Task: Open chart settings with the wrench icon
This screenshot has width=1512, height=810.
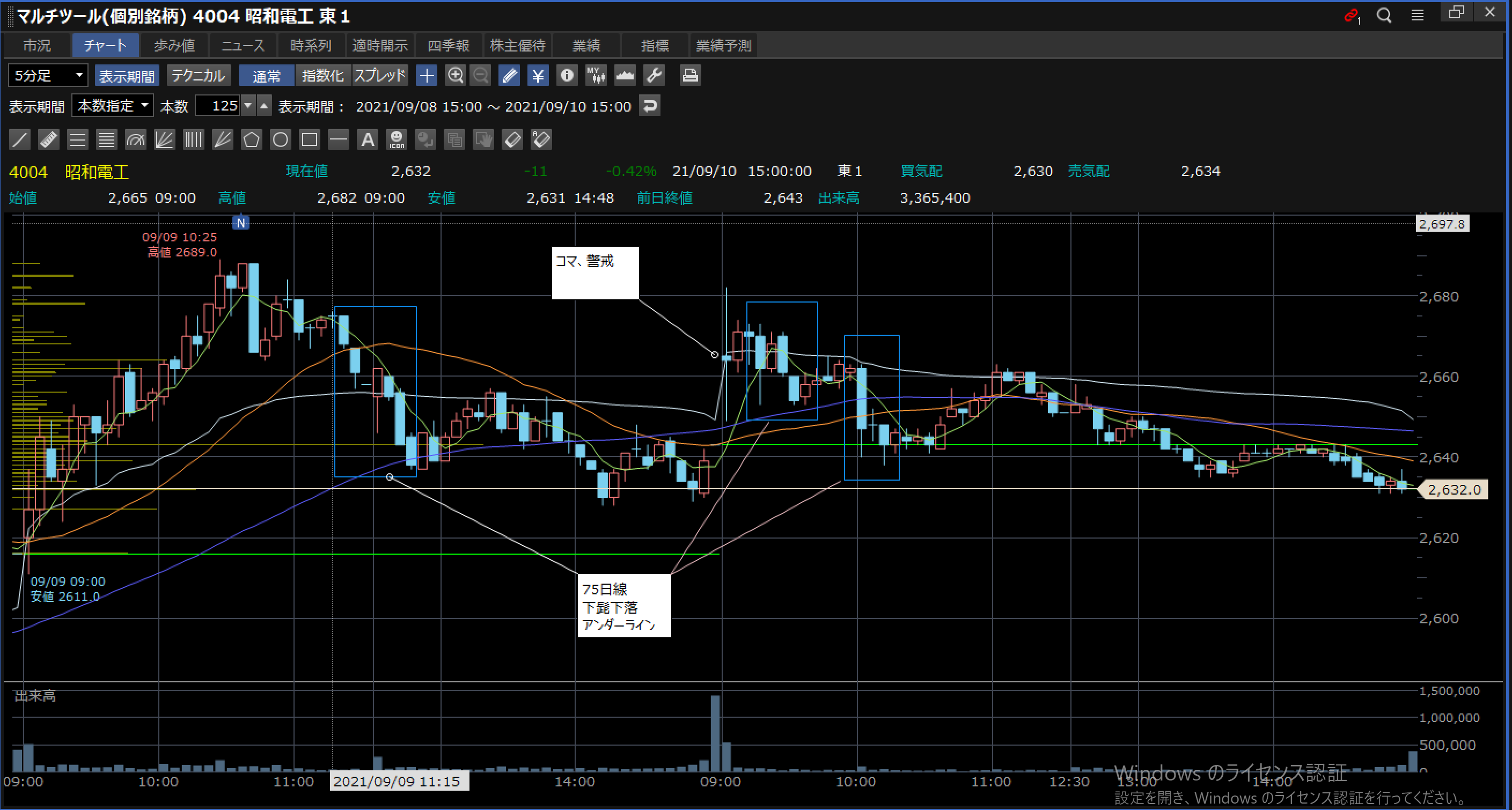Action: (x=654, y=75)
